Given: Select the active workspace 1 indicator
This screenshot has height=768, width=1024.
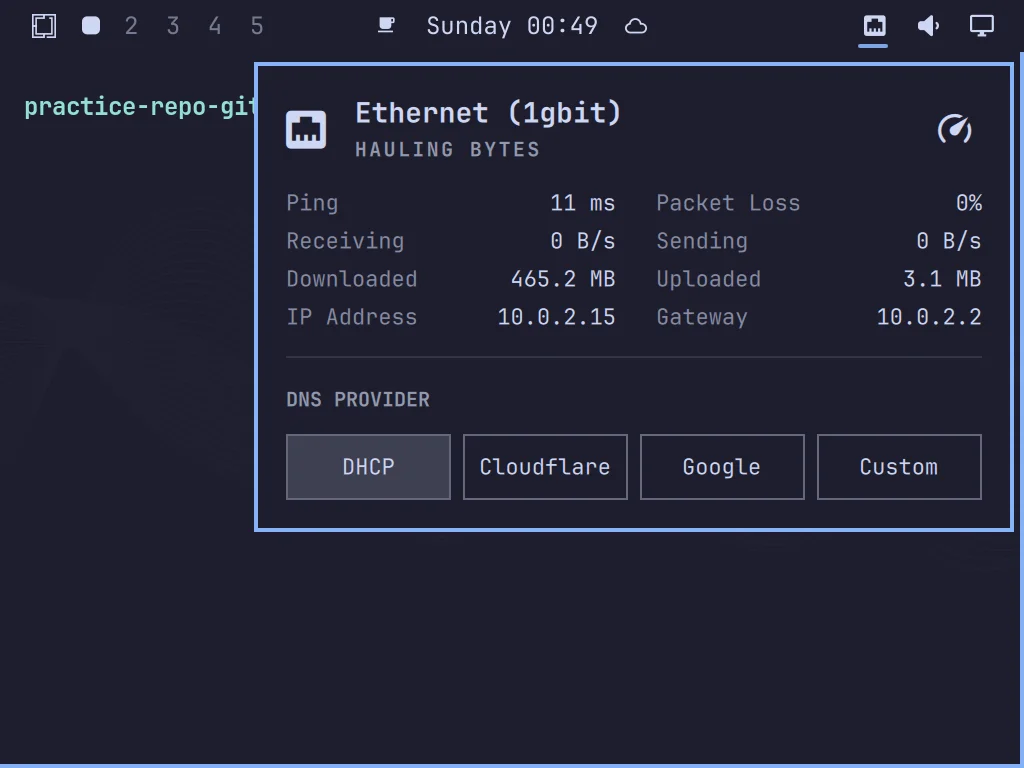Looking at the screenshot, I should coord(91,26).
